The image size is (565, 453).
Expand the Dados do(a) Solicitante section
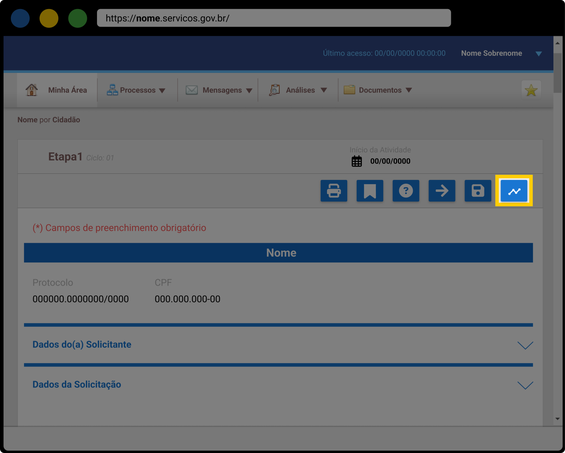(x=278, y=345)
